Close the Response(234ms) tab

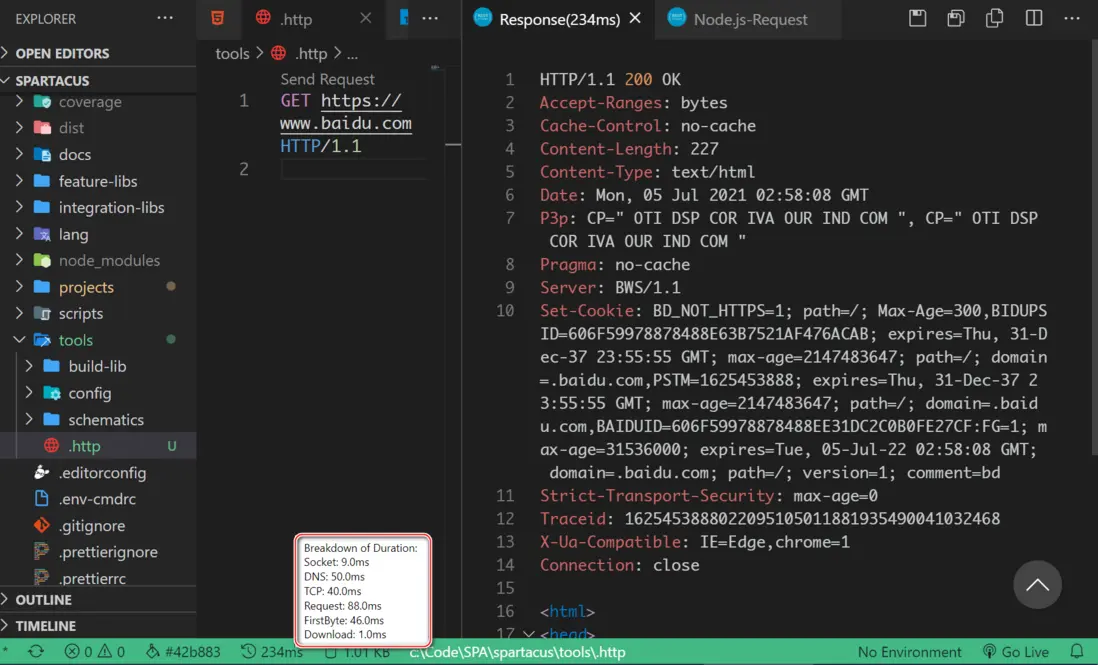click(x=635, y=18)
